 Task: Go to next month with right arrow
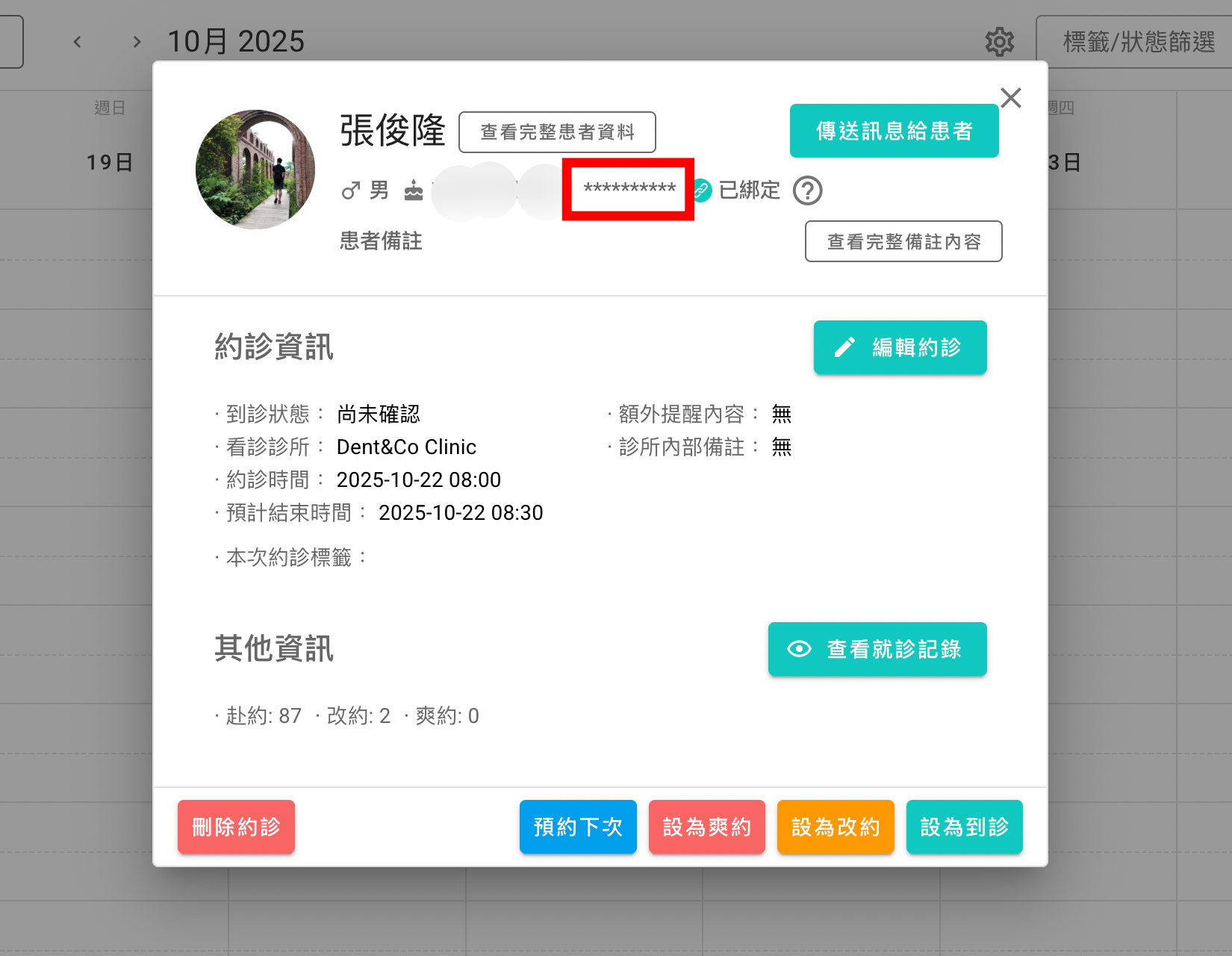point(137,42)
